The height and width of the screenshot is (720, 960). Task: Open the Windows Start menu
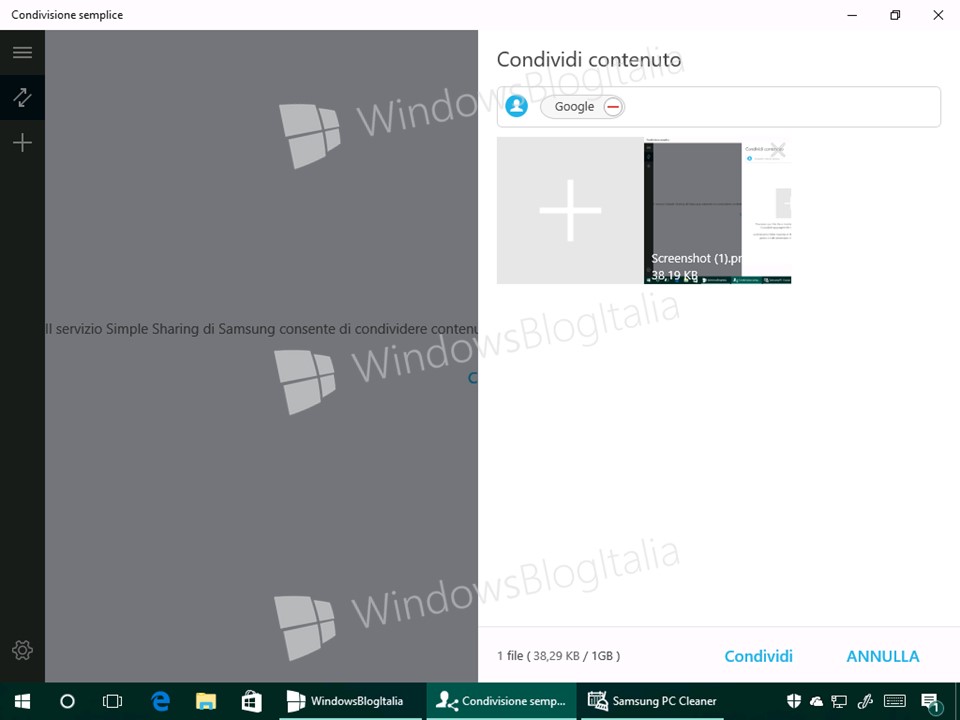[x=22, y=701]
